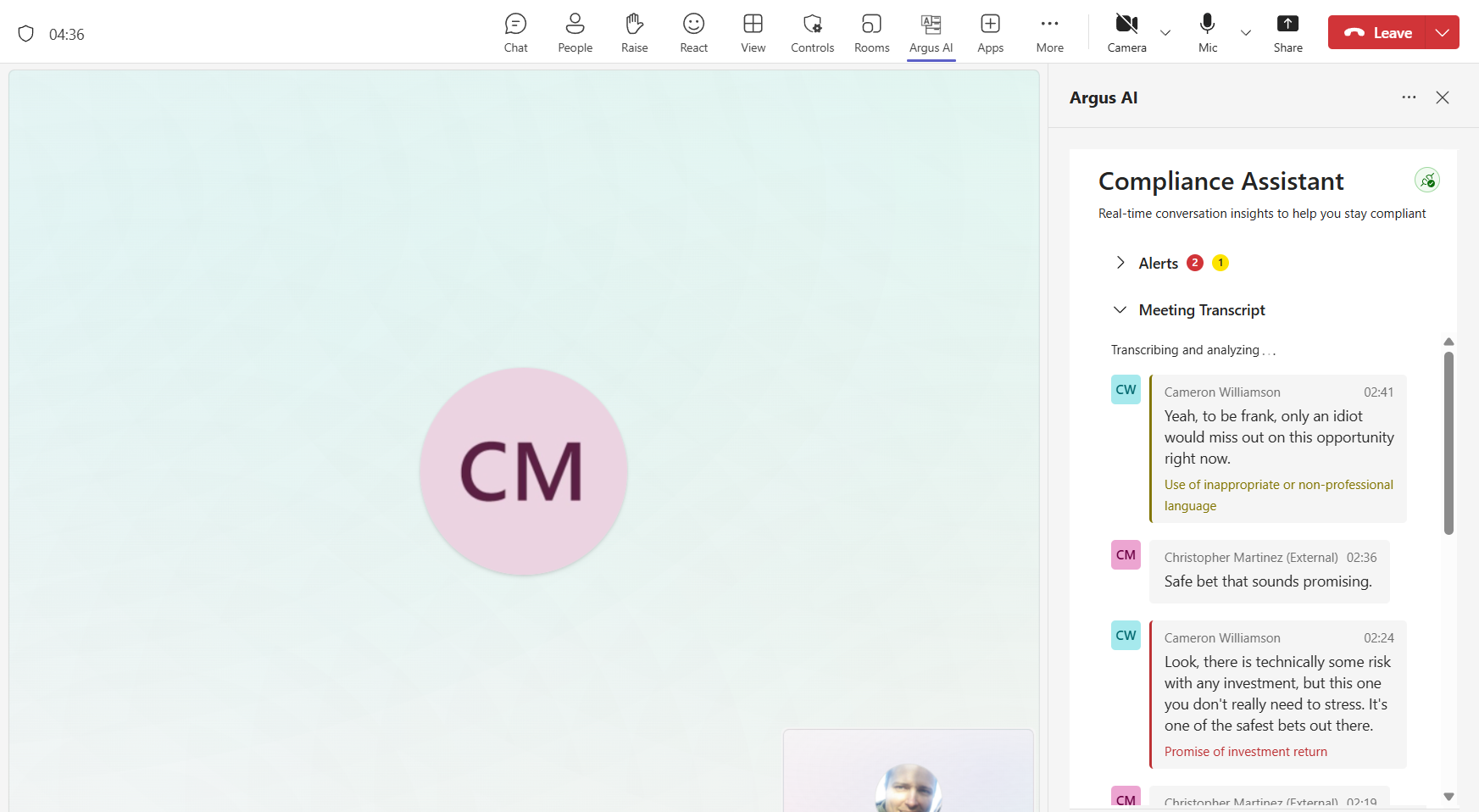The height and width of the screenshot is (812, 1479).
Task: Click the compliance status icon
Action: point(1427,180)
